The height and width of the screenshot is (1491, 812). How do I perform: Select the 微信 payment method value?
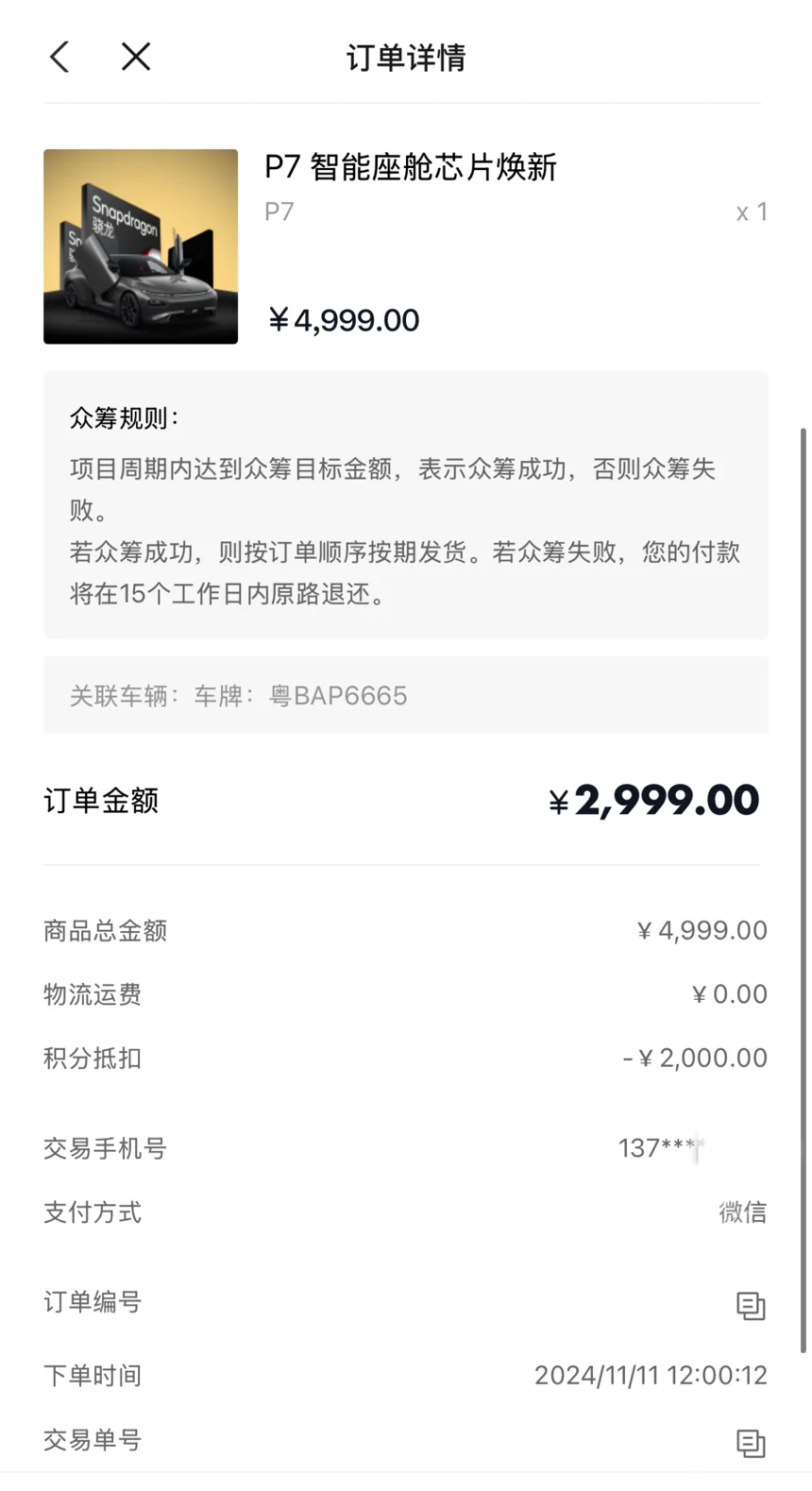743,1212
